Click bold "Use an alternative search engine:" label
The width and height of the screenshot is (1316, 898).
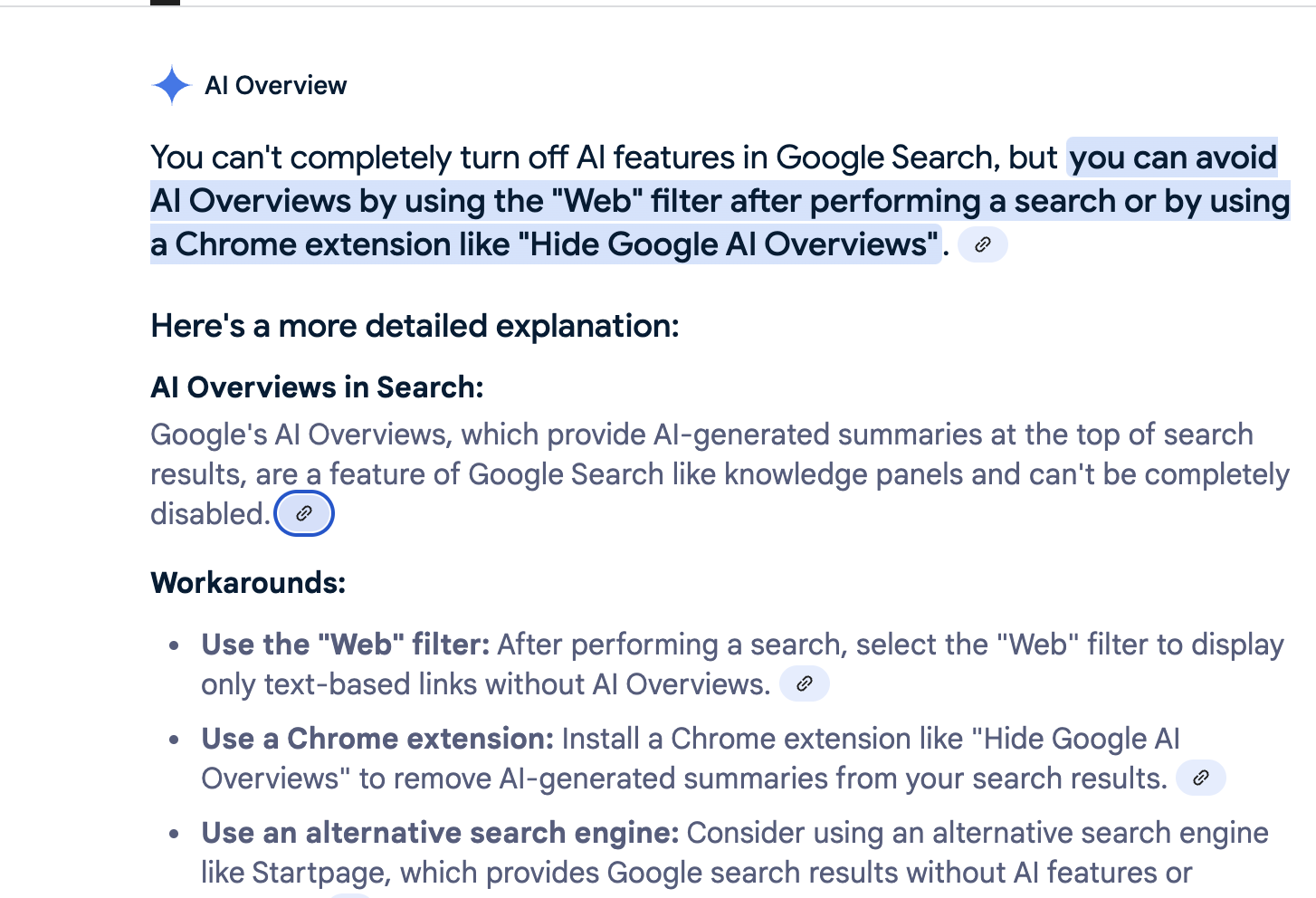pos(440,833)
